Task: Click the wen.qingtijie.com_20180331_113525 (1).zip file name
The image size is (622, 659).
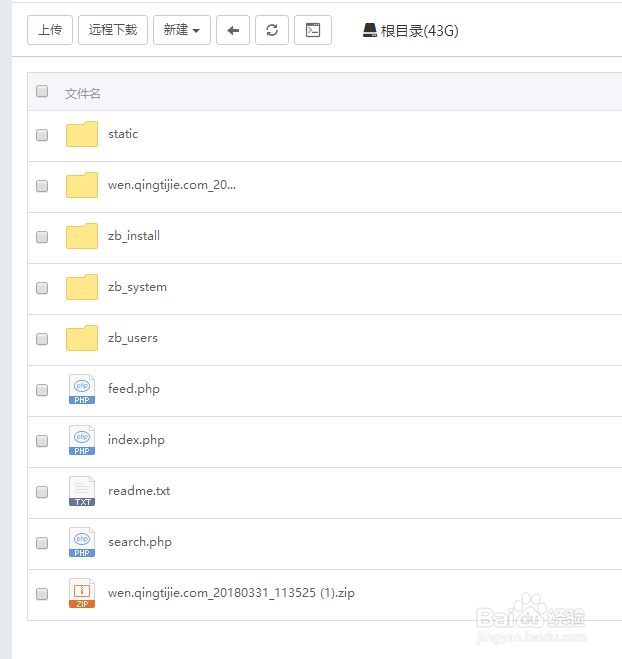Action: tap(231, 593)
